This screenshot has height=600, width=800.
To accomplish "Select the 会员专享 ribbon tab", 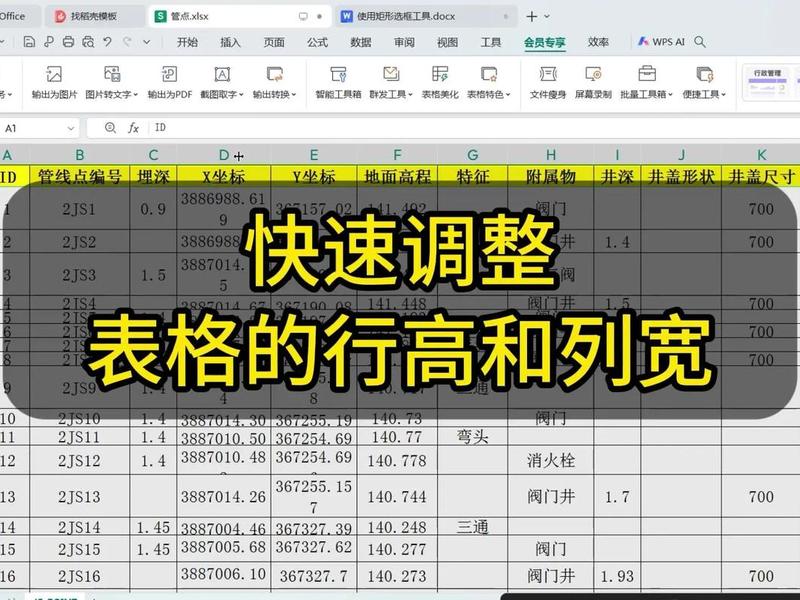I will tap(544, 42).
